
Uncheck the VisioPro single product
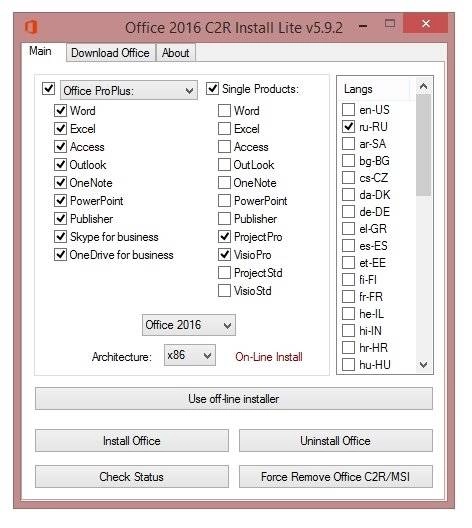tap(224, 255)
